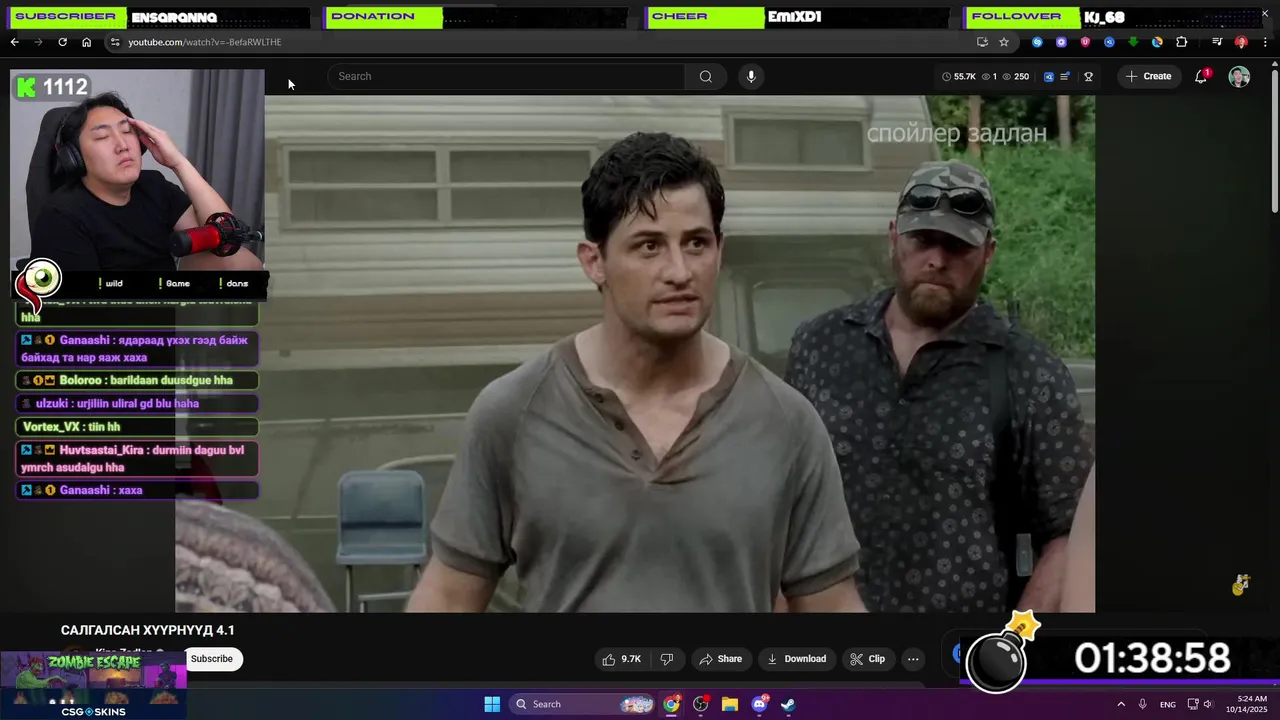
Task: Click the install app icon in address bar
Action: click(x=982, y=42)
